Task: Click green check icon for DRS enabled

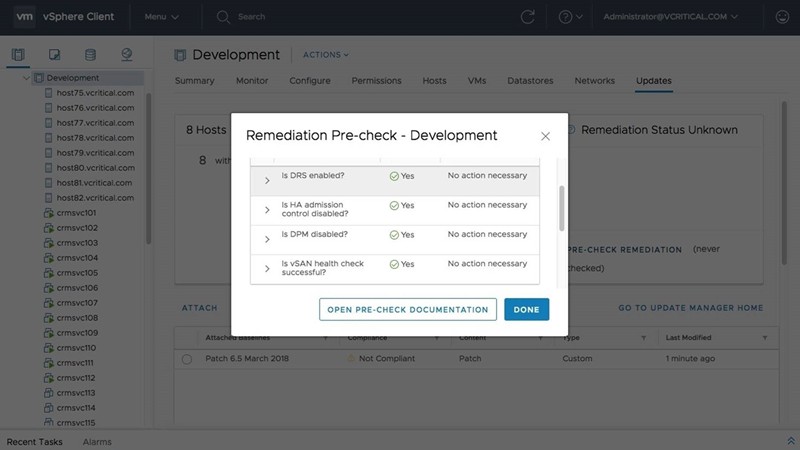Action: pos(394,176)
